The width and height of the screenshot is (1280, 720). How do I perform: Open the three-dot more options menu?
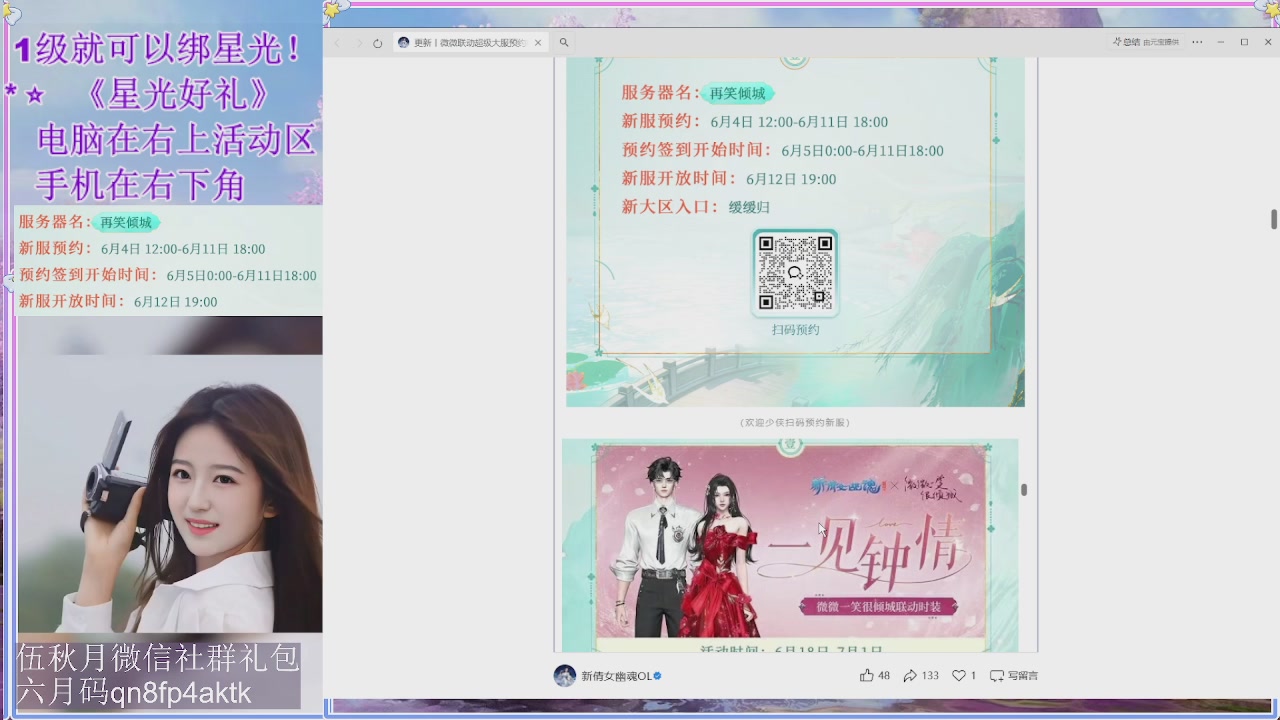click(1197, 42)
